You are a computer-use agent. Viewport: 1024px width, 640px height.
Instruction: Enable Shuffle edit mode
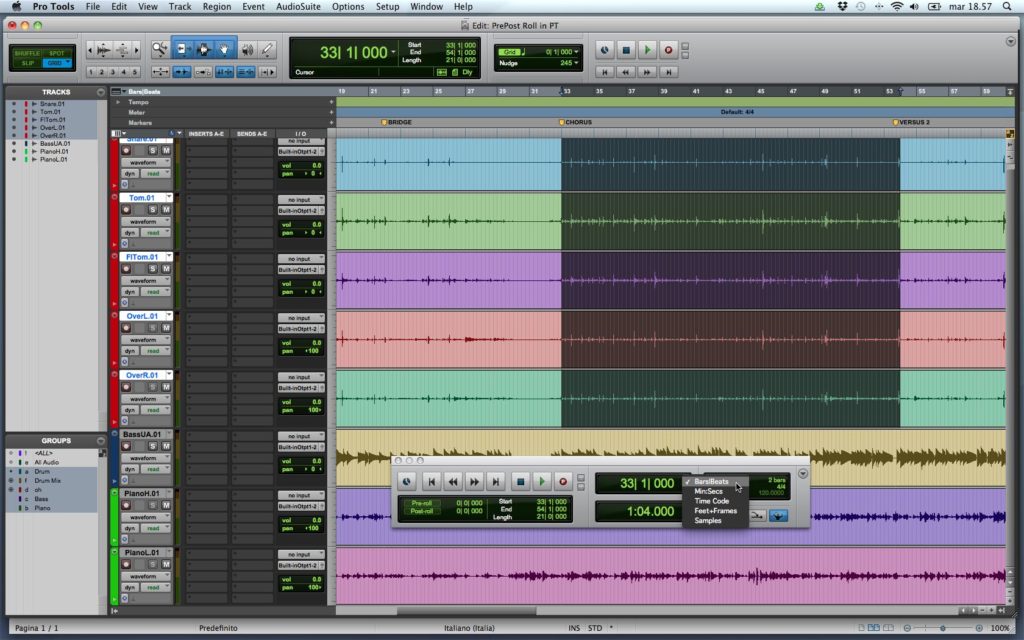click(x=27, y=53)
